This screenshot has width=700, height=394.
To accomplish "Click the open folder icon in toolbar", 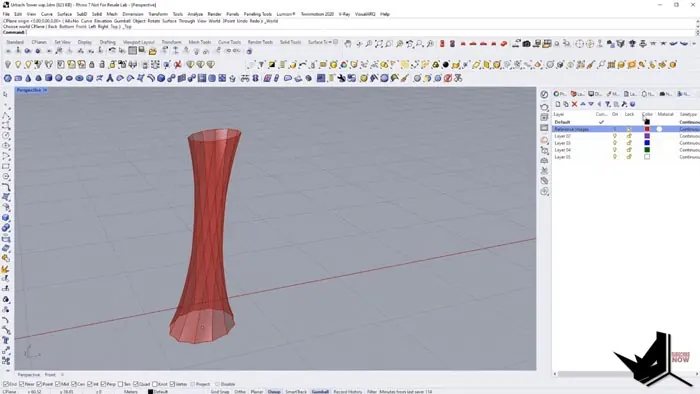I will click(153, 51).
